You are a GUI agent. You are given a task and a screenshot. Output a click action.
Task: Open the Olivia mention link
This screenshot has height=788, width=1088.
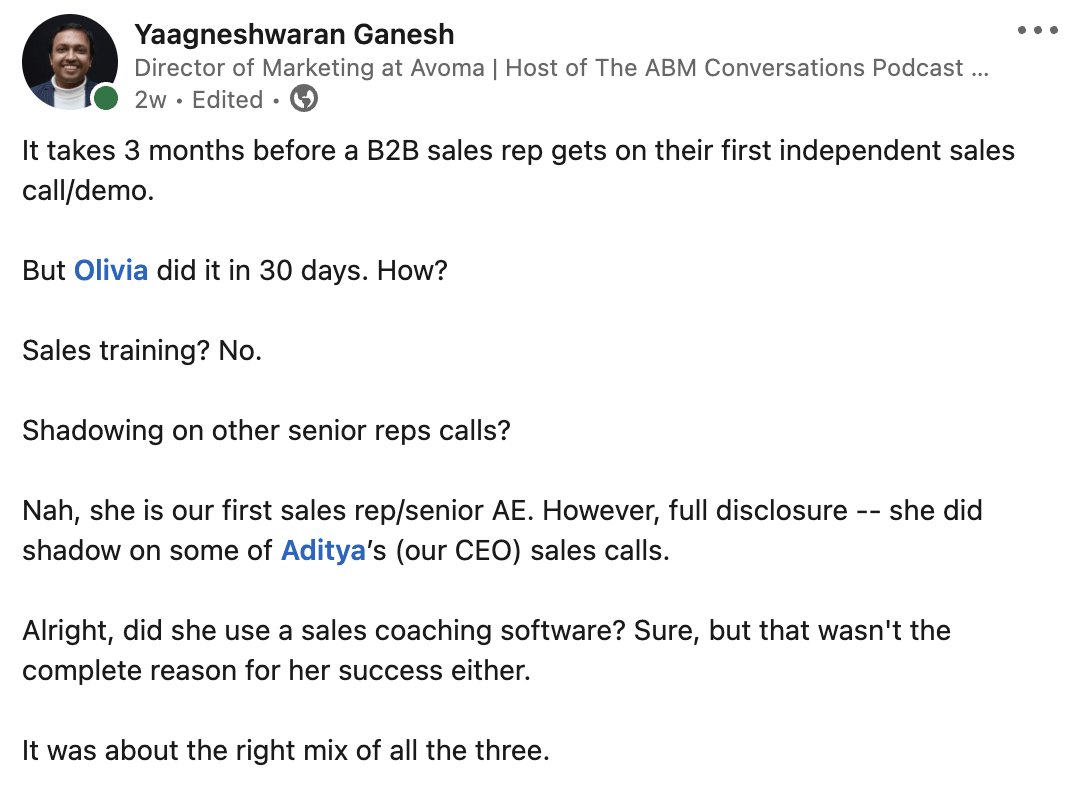111,270
